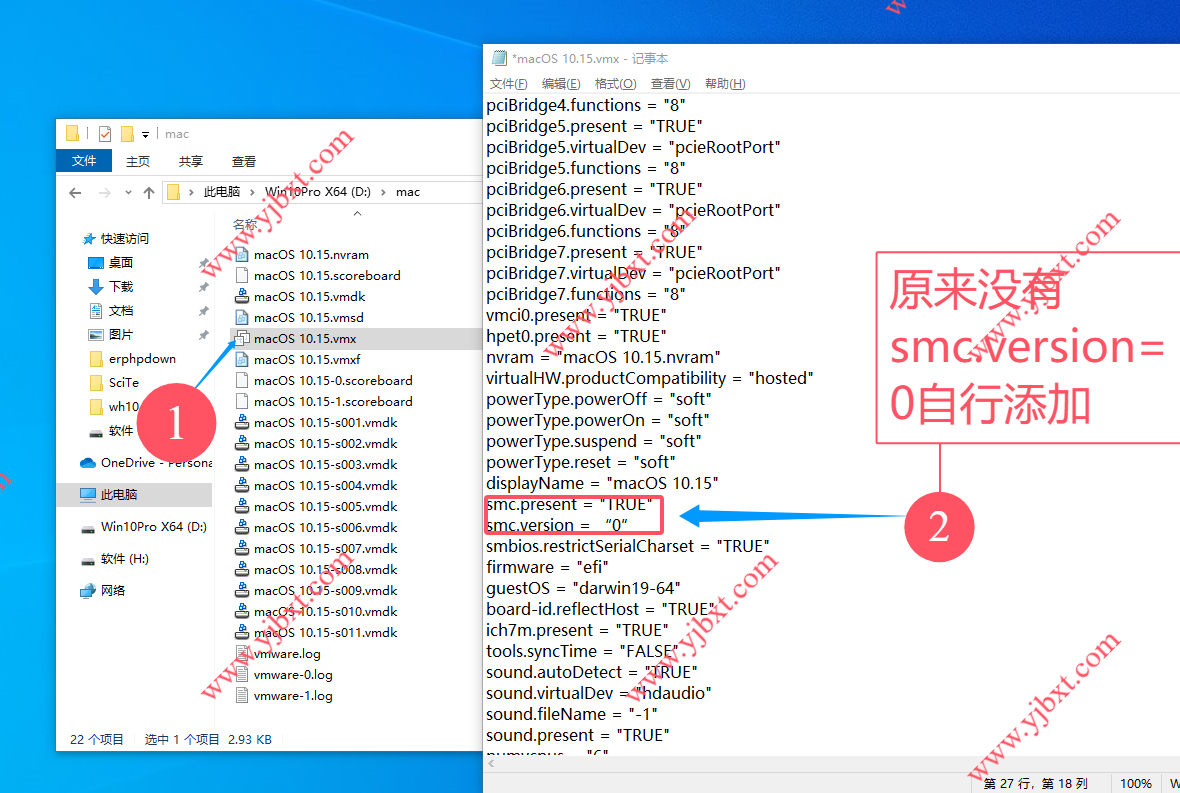This screenshot has width=1180, height=793.
Task: Click the 名称 column header to sort
Action: click(245, 225)
